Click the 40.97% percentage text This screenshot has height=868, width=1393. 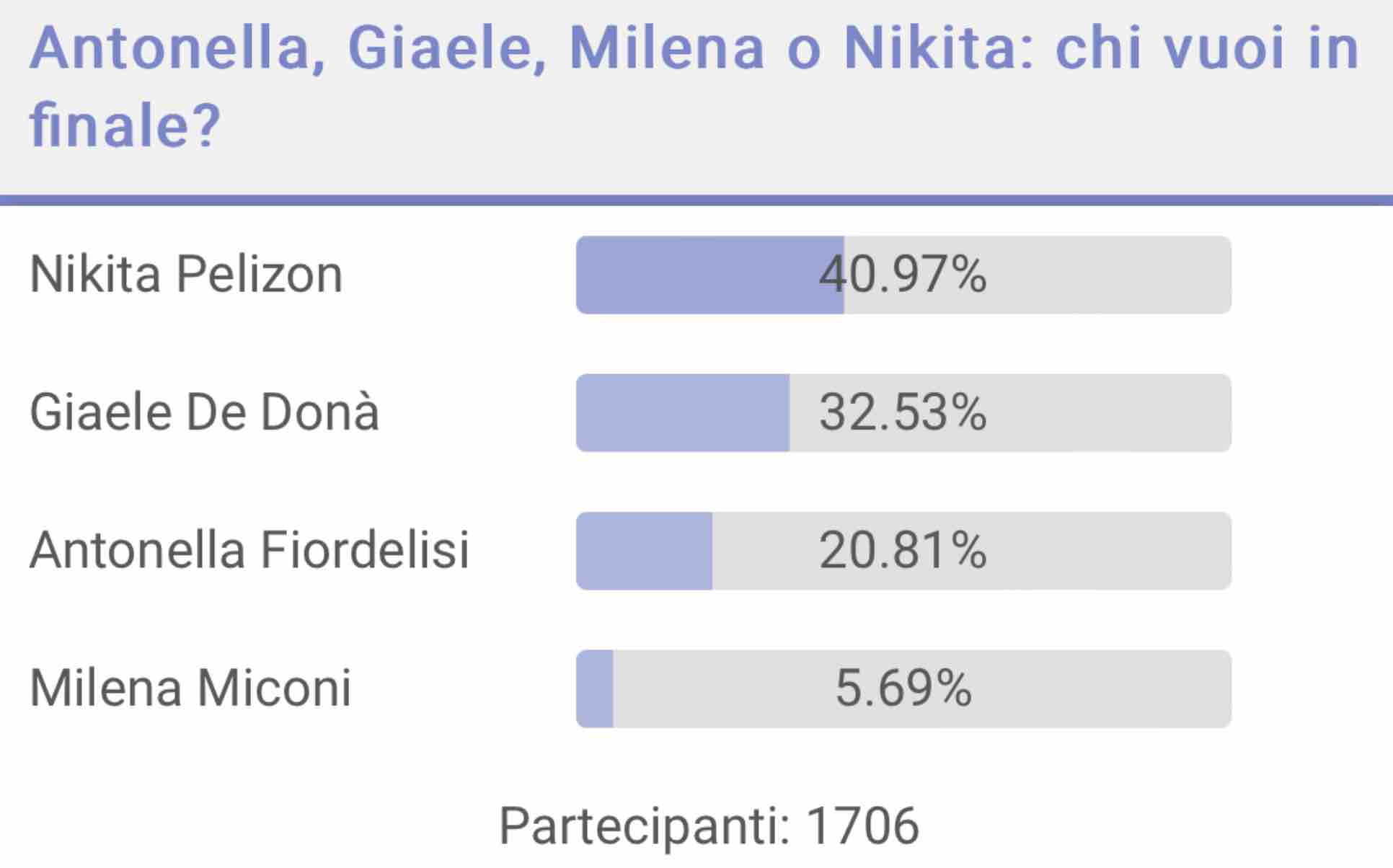(903, 275)
